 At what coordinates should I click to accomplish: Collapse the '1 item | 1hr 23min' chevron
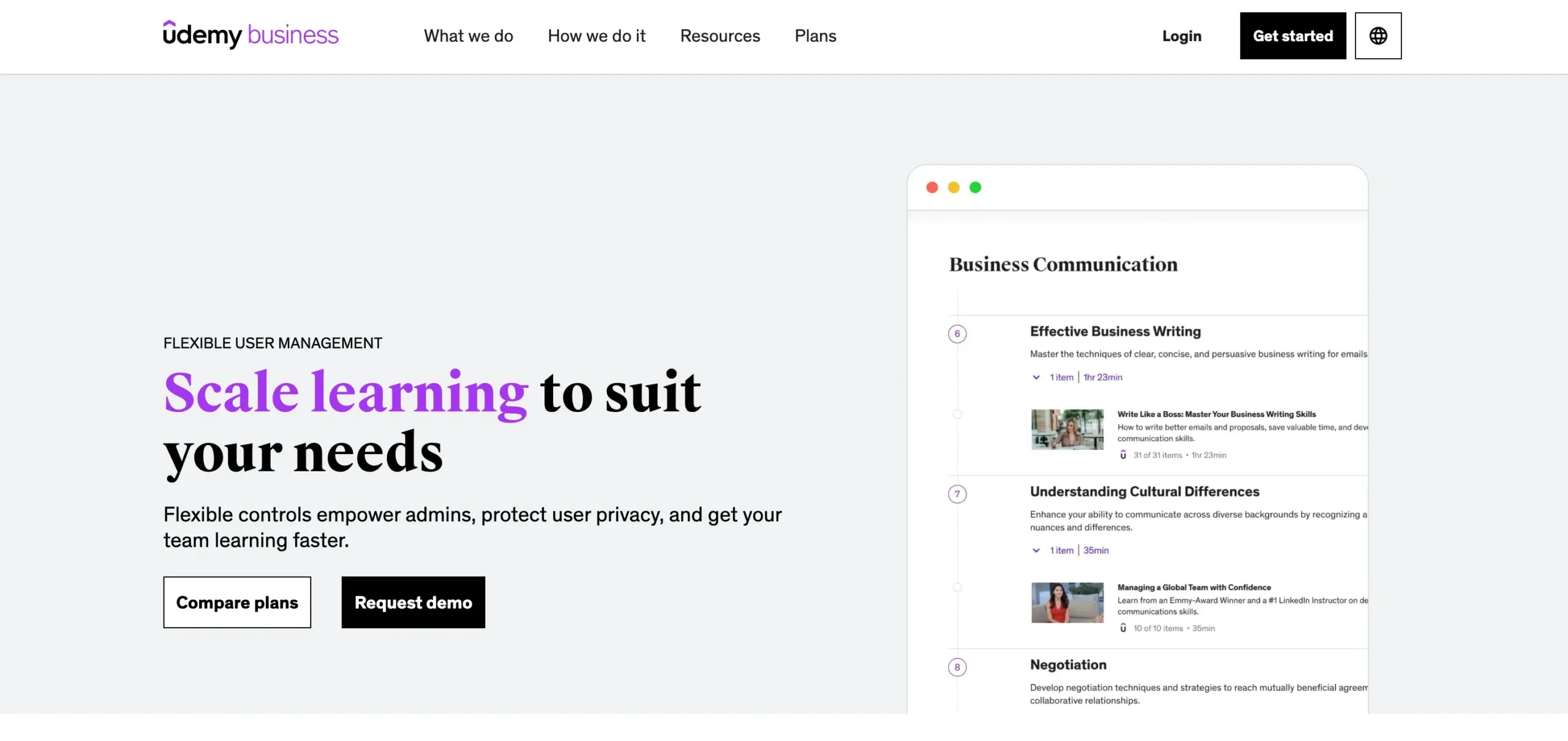click(1036, 377)
